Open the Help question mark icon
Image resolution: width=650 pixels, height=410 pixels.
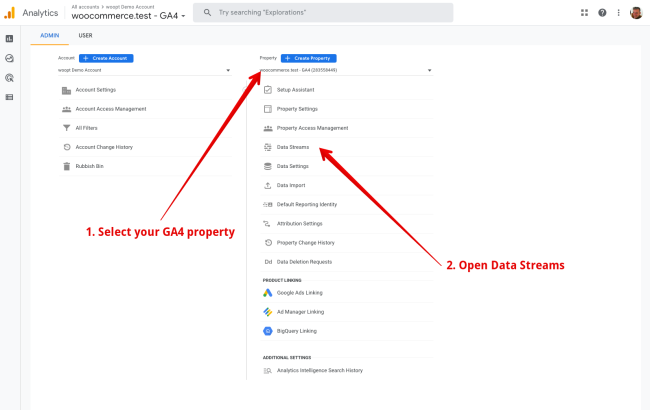coord(602,13)
